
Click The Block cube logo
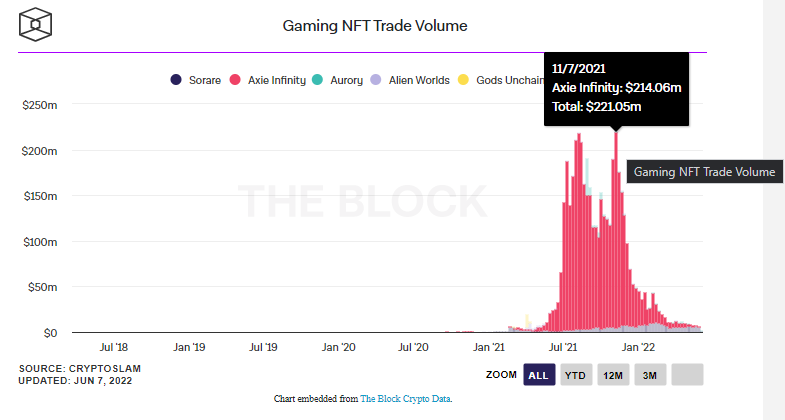[x=38, y=24]
